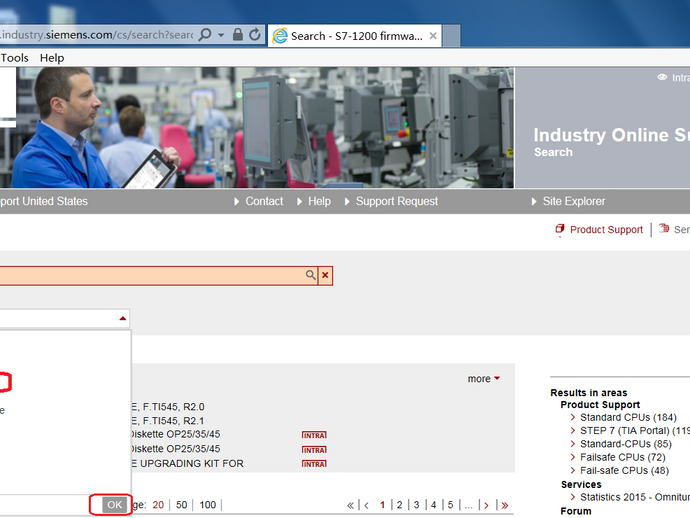Click the Internet Explorer icon on the tab
The image size is (690, 518).
click(x=280, y=36)
